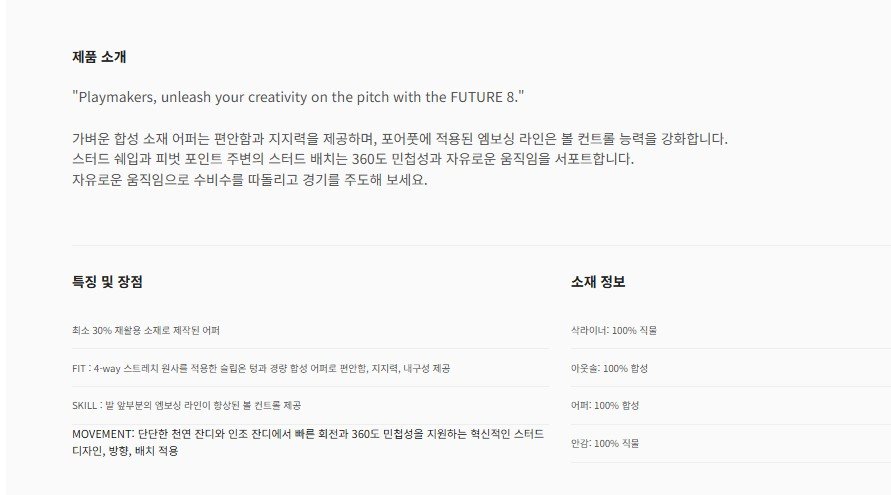Click the 어퍼: 100% 합성 row

click(x=731, y=405)
